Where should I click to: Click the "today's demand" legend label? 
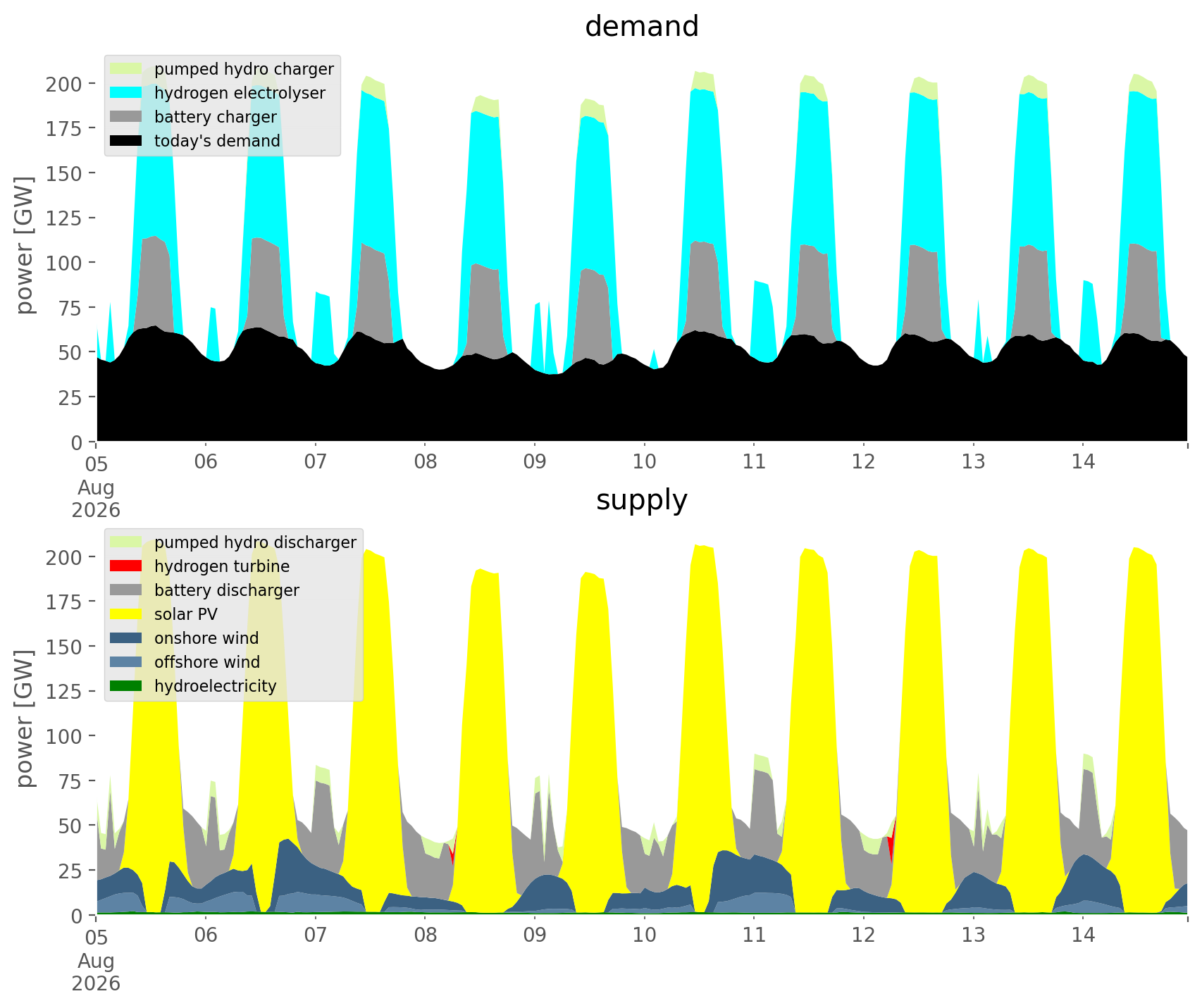[217, 141]
